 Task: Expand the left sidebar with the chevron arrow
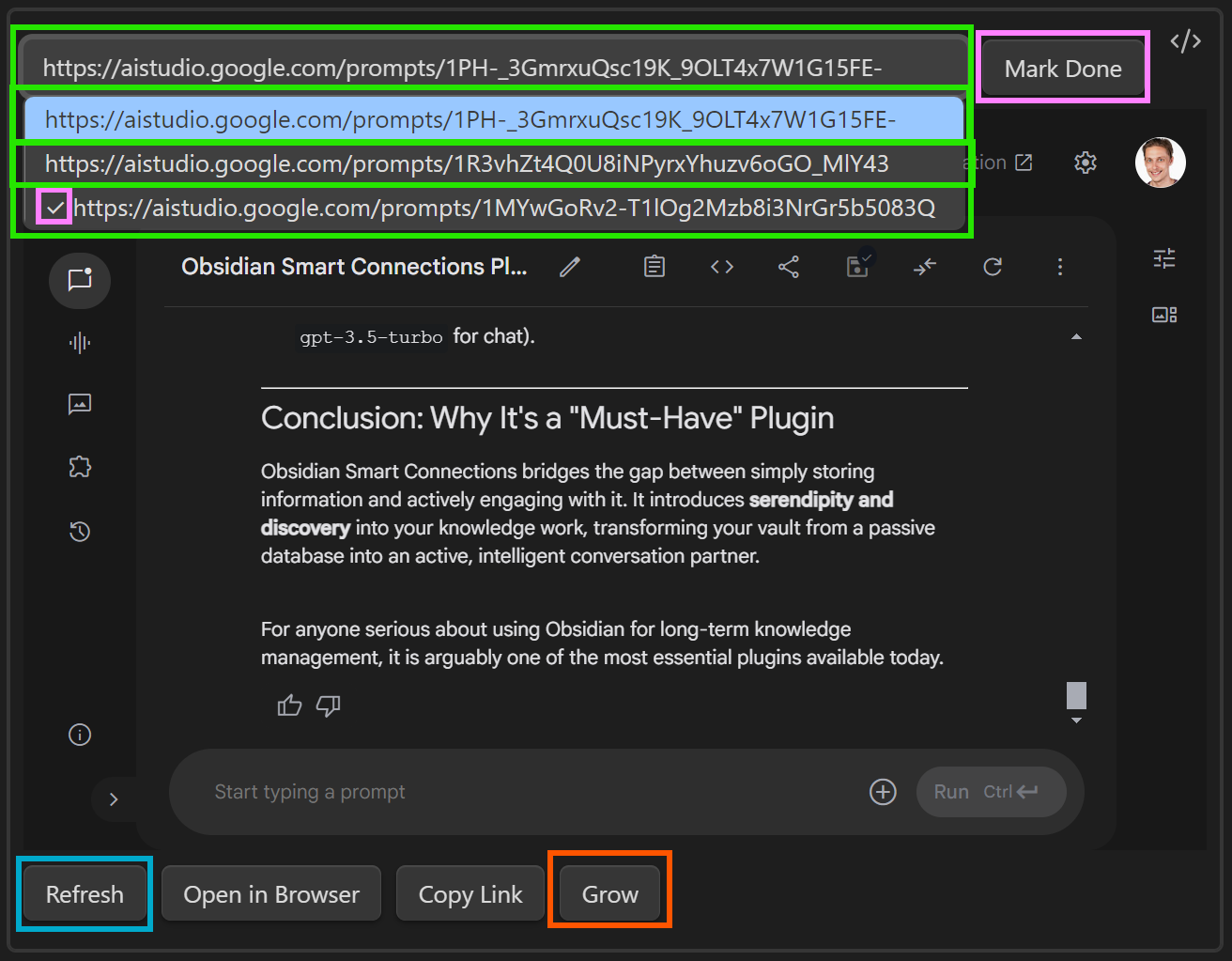(x=114, y=799)
